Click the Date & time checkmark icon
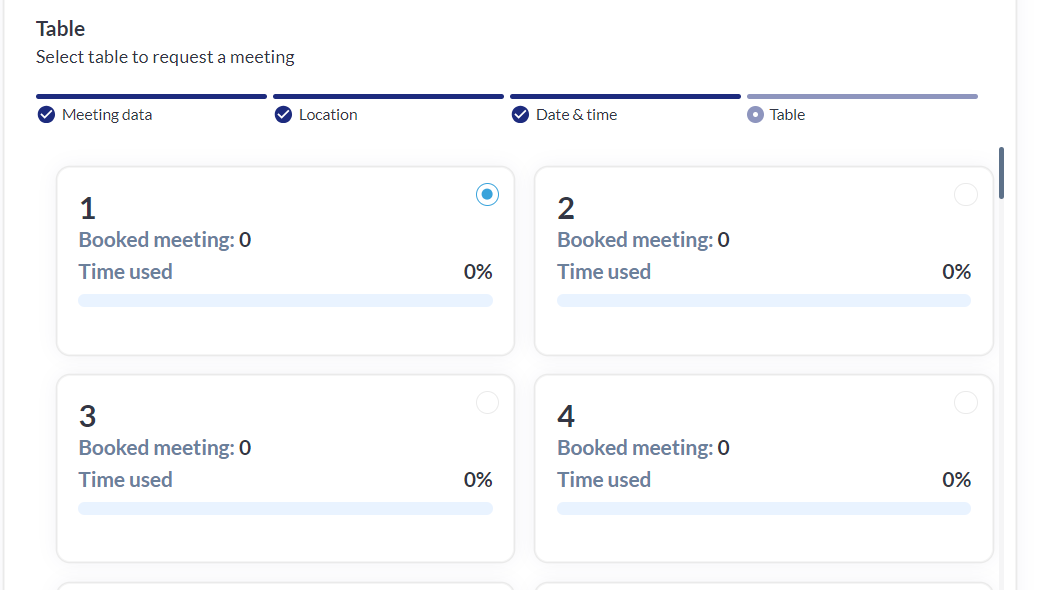This screenshot has height=590, width=1041. coord(520,115)
